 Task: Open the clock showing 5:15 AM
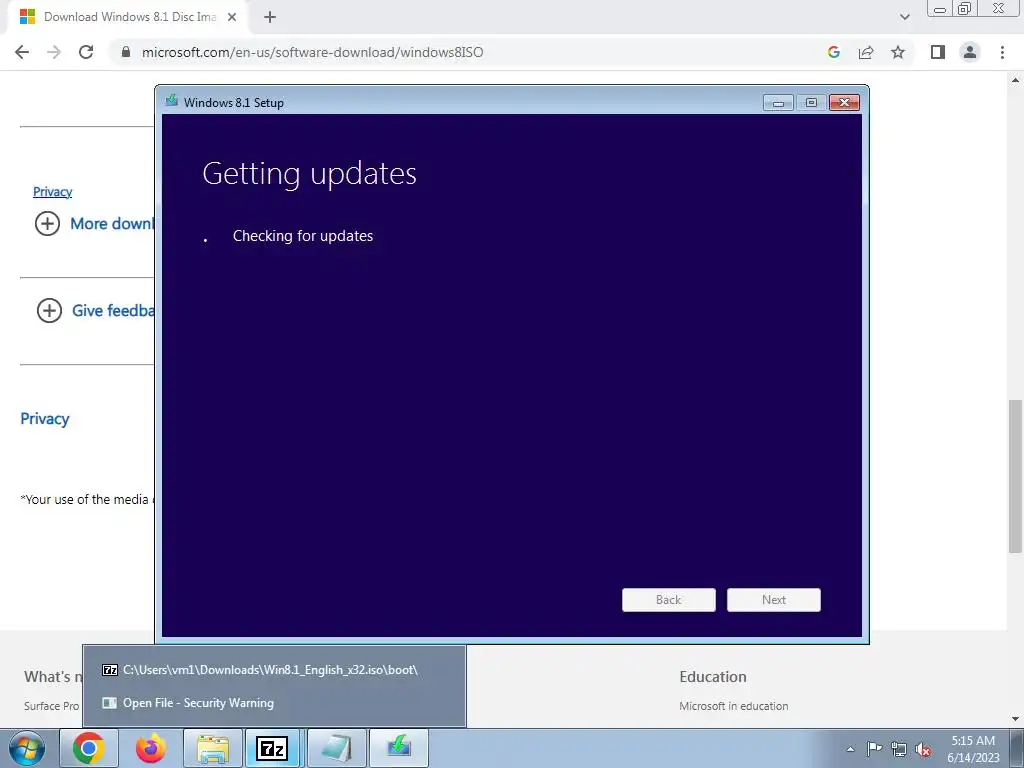tap(973, 749)
